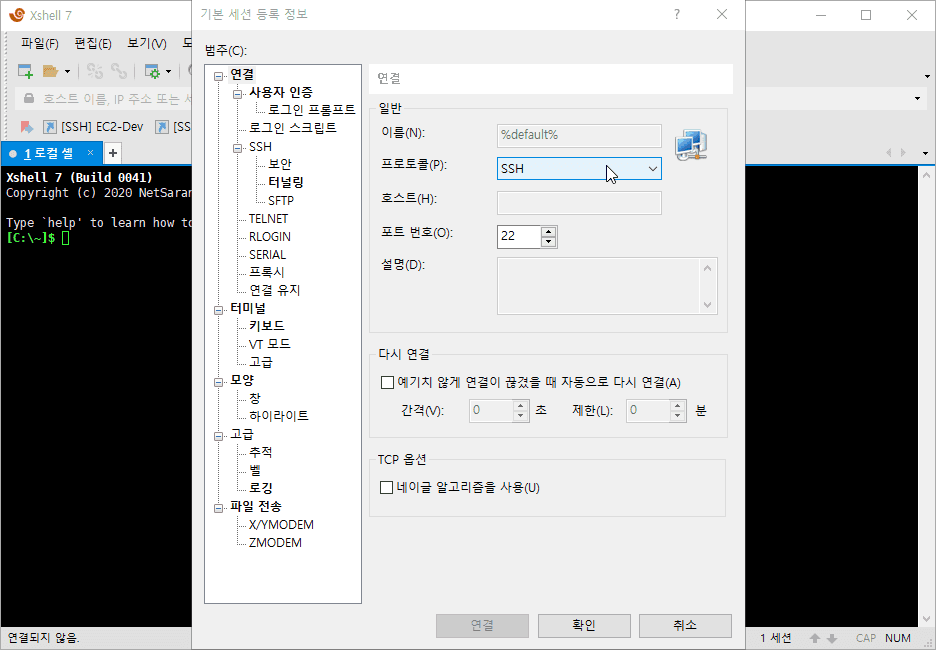Collapse the 파일 전송 tree node
936x650 pixels.
coord(219,509)
